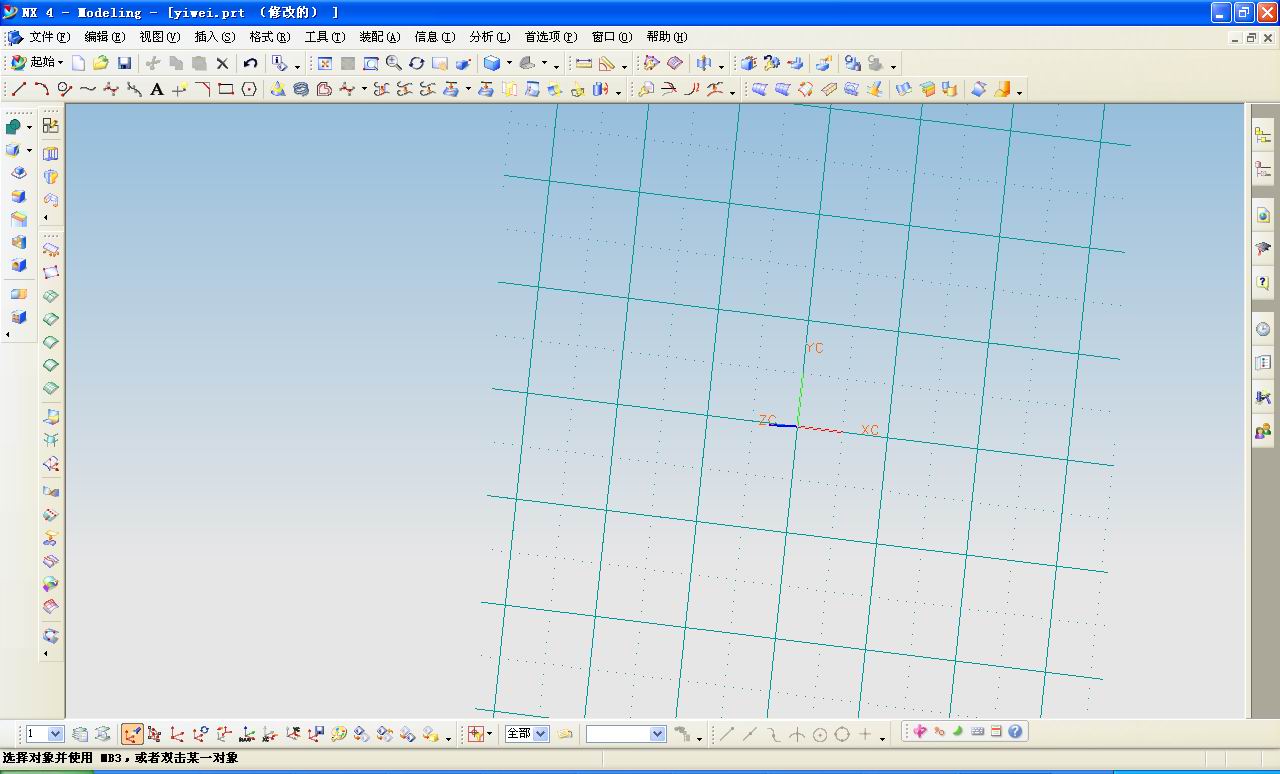The height and width of the screenshot is (774, 1280).
Task: Close the inner document window
Action: pos(1268,38)
